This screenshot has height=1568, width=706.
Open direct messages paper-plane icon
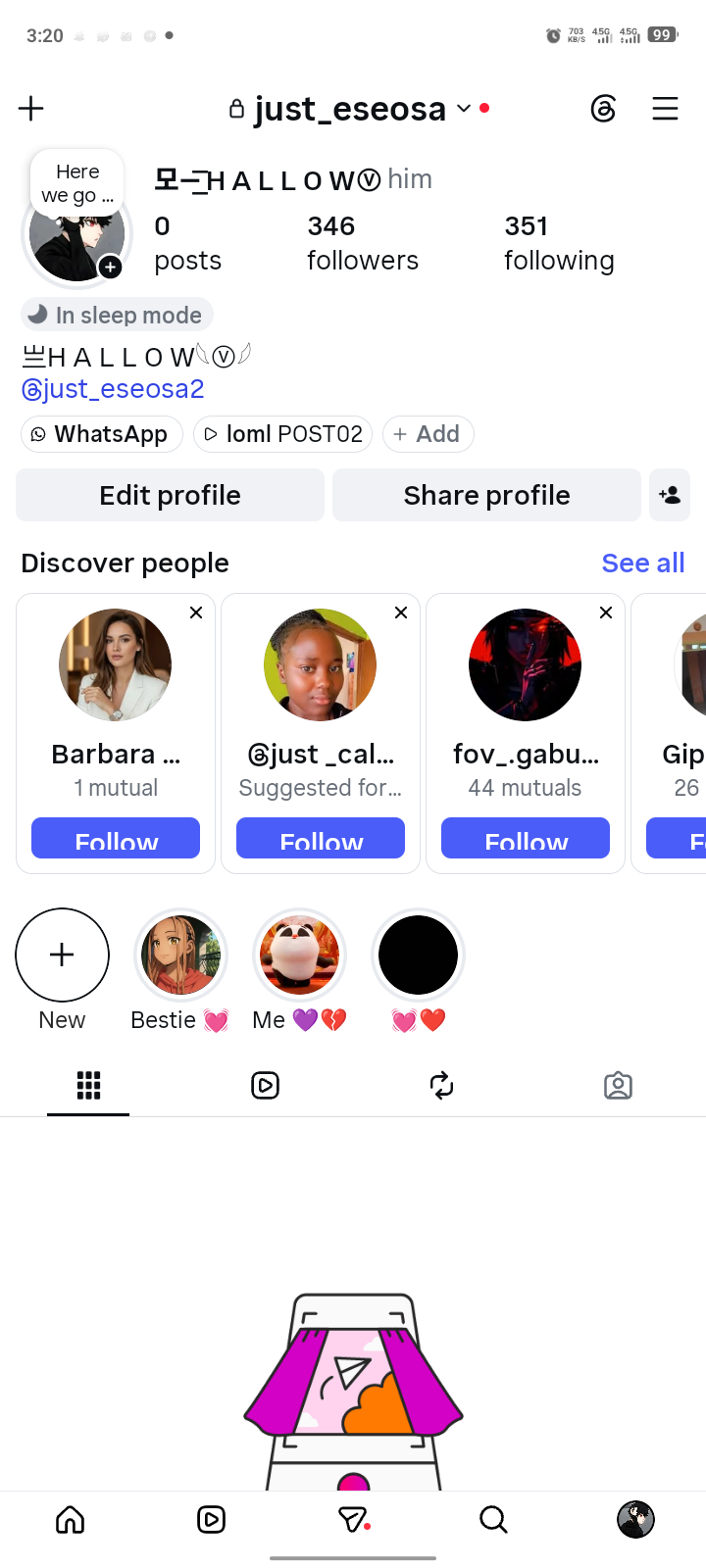[352, 1519]
